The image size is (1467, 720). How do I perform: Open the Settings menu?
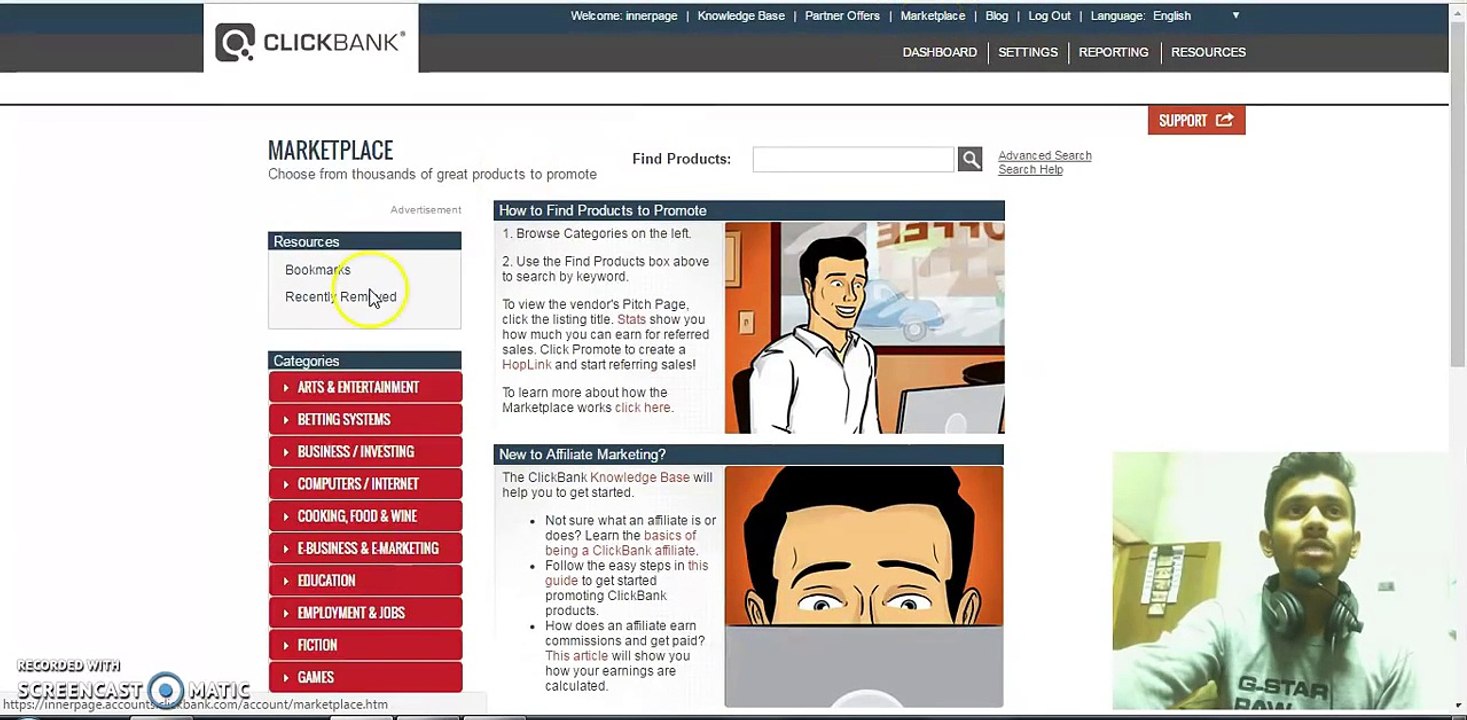click(x=1027, y=52)
